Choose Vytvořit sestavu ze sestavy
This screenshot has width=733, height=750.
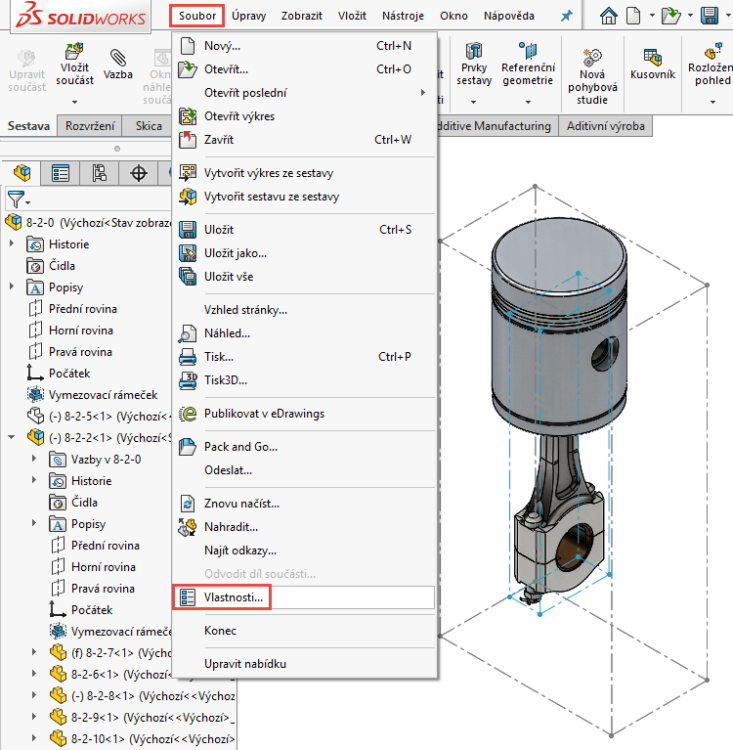304,197
